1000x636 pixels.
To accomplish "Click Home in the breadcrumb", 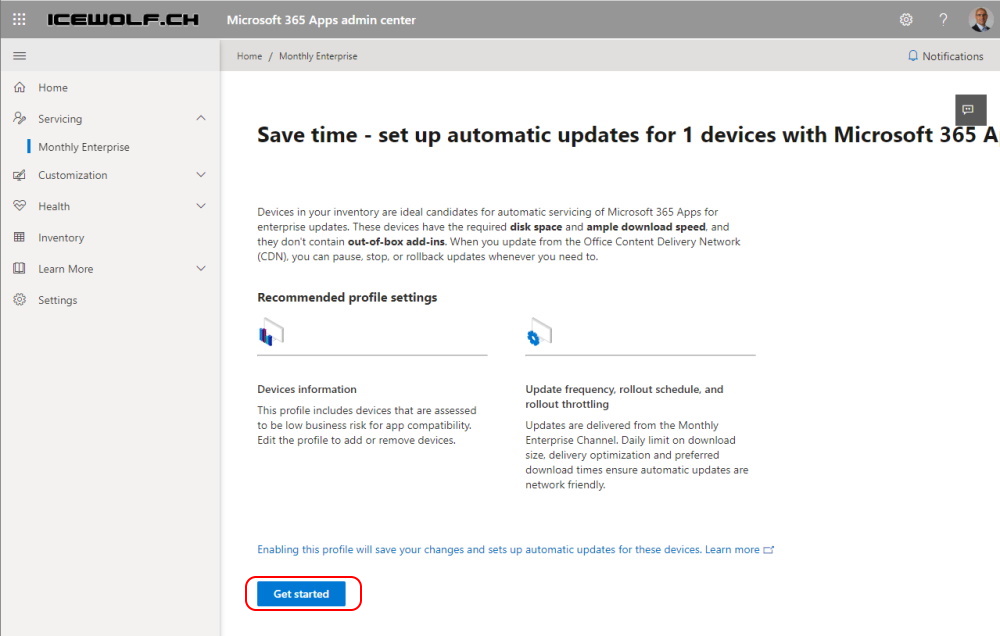I will pyautogui.click(x=249, y=56).
